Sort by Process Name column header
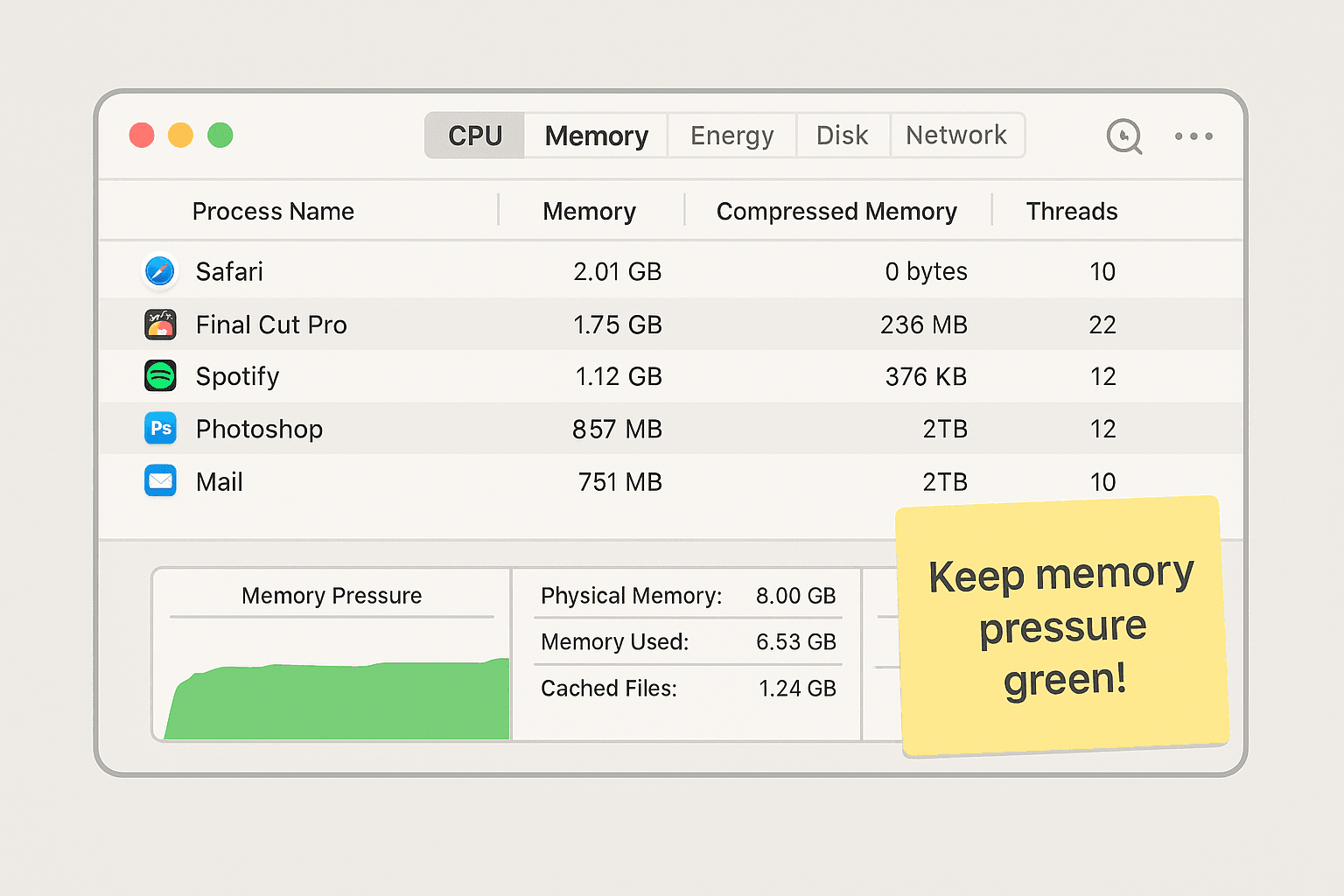The image size is (1344, 896). pos(273,212)
